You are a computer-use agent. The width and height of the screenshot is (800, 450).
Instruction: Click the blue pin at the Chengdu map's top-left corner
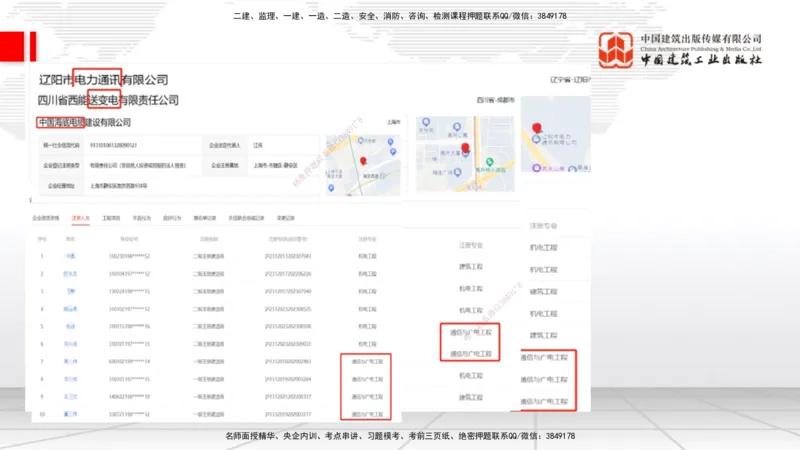[x=426, y=122]
